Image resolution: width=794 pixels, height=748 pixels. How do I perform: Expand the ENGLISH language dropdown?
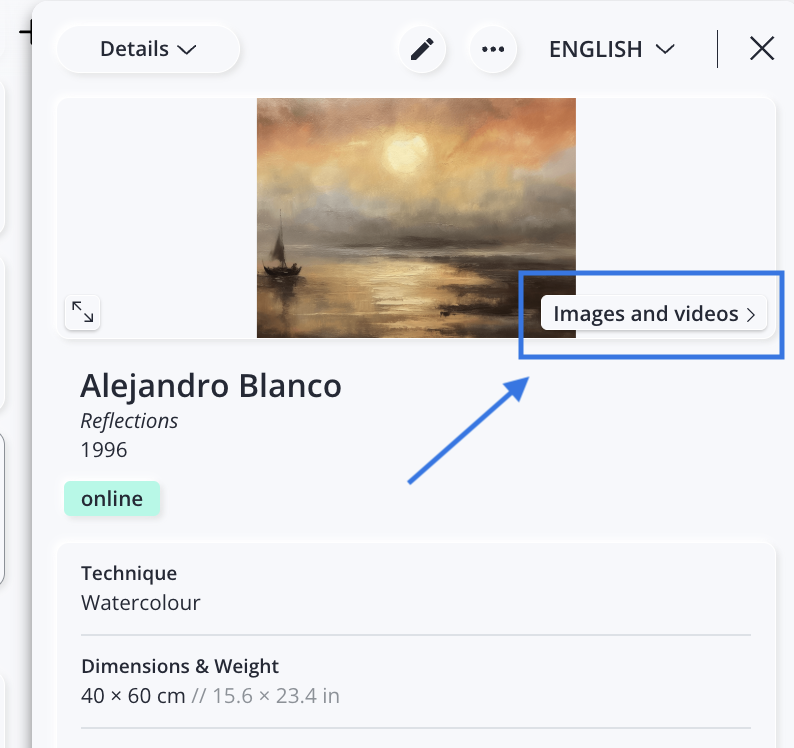click(x=612, y=49)
